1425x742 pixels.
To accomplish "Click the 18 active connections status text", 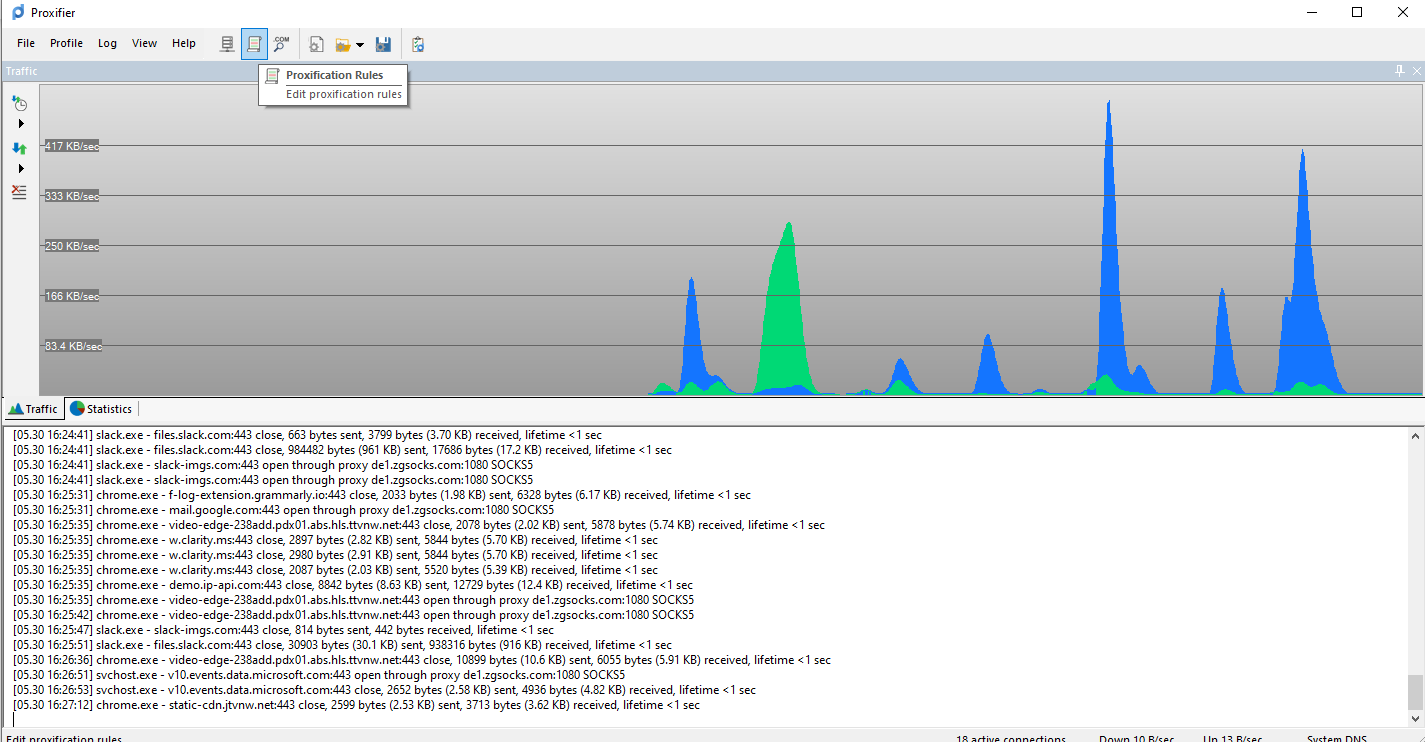I will [1011, 738].
